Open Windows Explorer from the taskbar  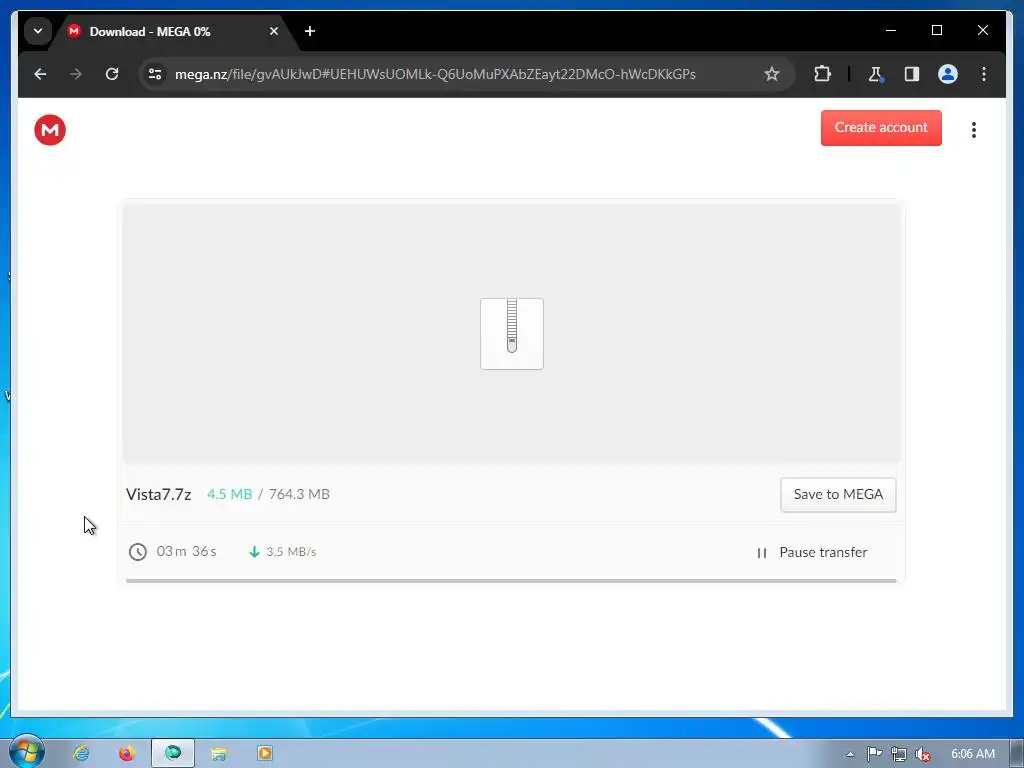[x=219, y=754]
